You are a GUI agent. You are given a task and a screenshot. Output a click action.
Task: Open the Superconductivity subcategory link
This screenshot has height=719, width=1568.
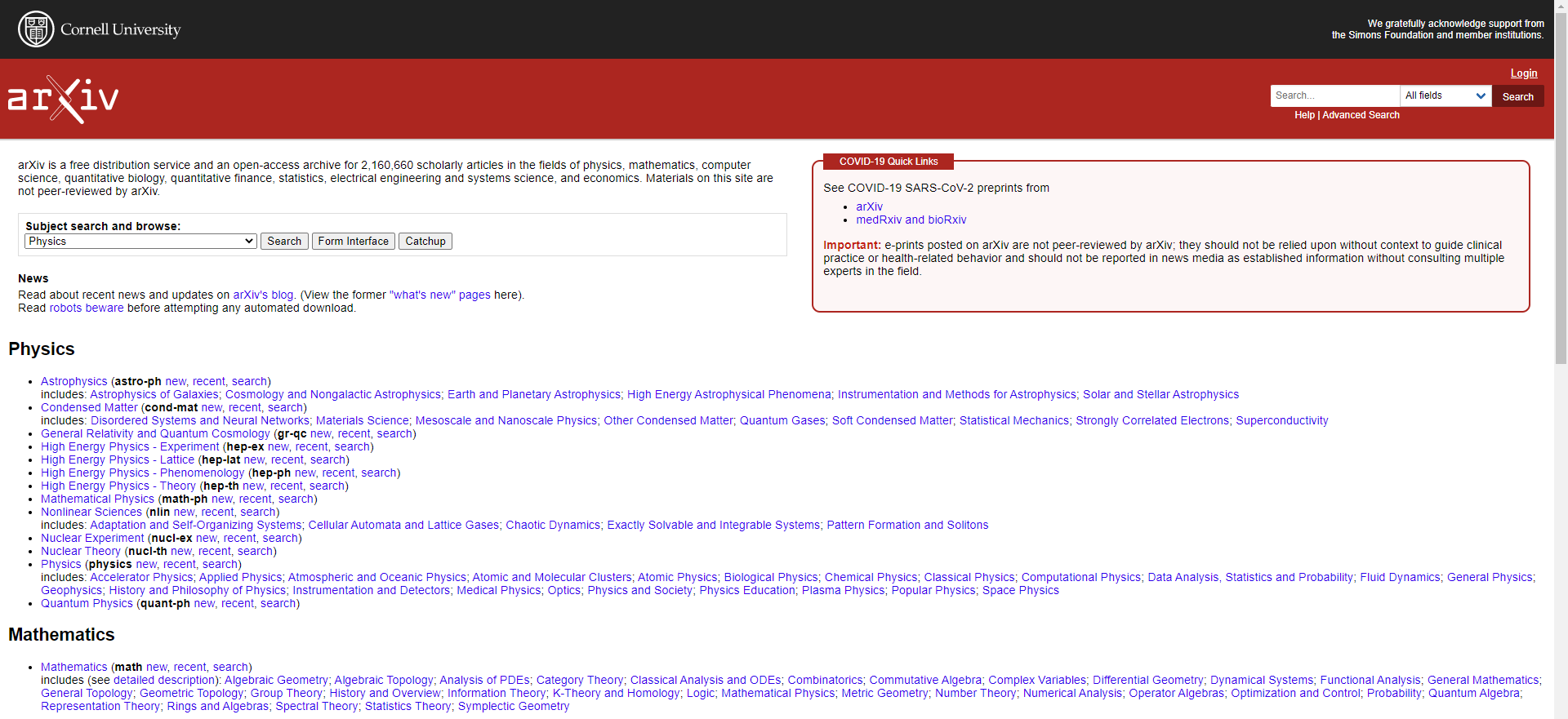(x=1281, y=421)
